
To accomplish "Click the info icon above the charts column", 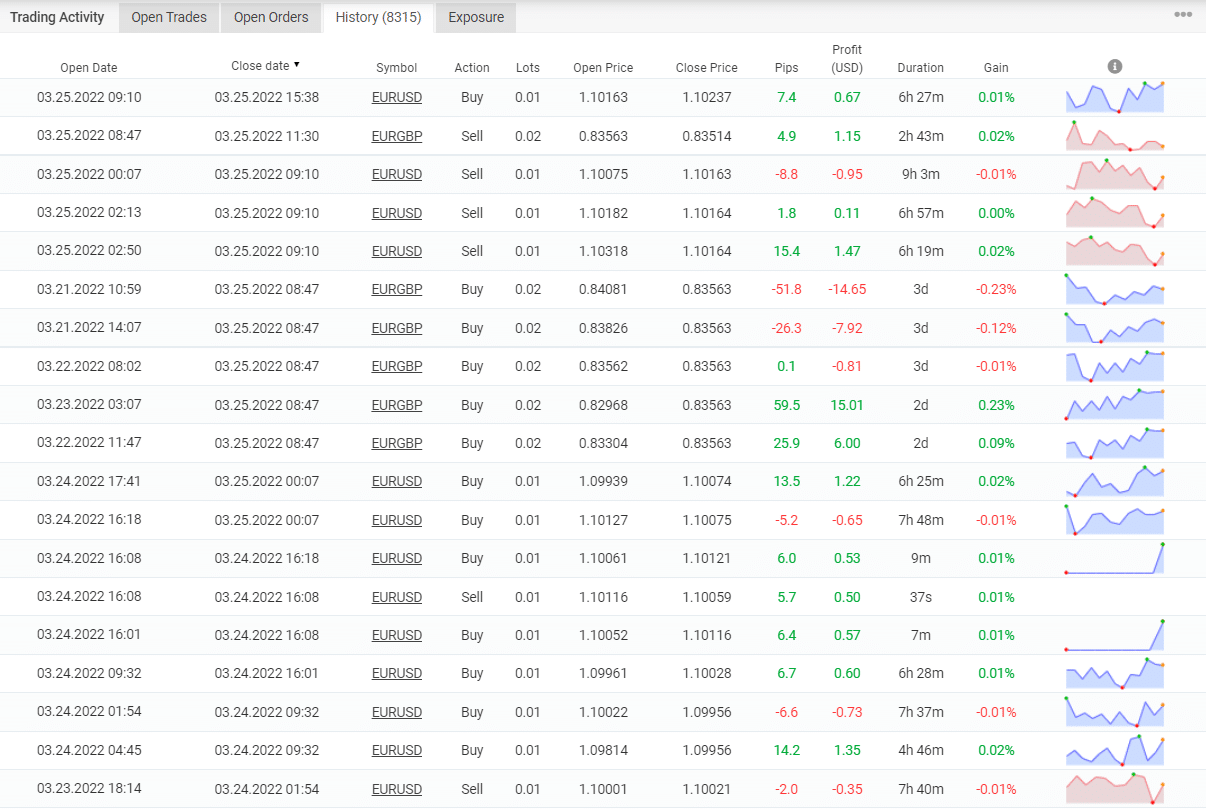I will (1115, 66).
